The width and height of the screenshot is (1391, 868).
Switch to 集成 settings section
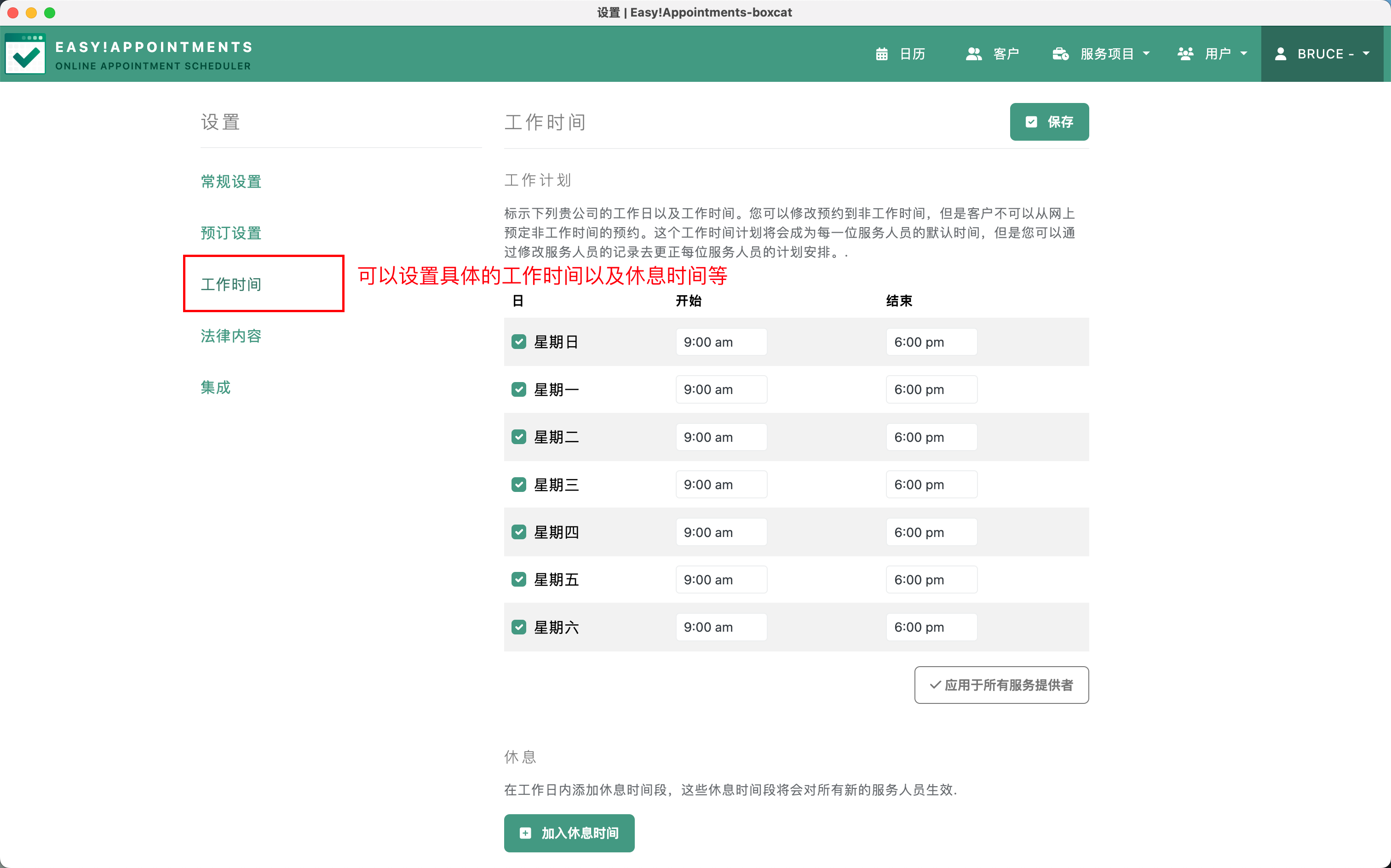[x=215, y=387]
